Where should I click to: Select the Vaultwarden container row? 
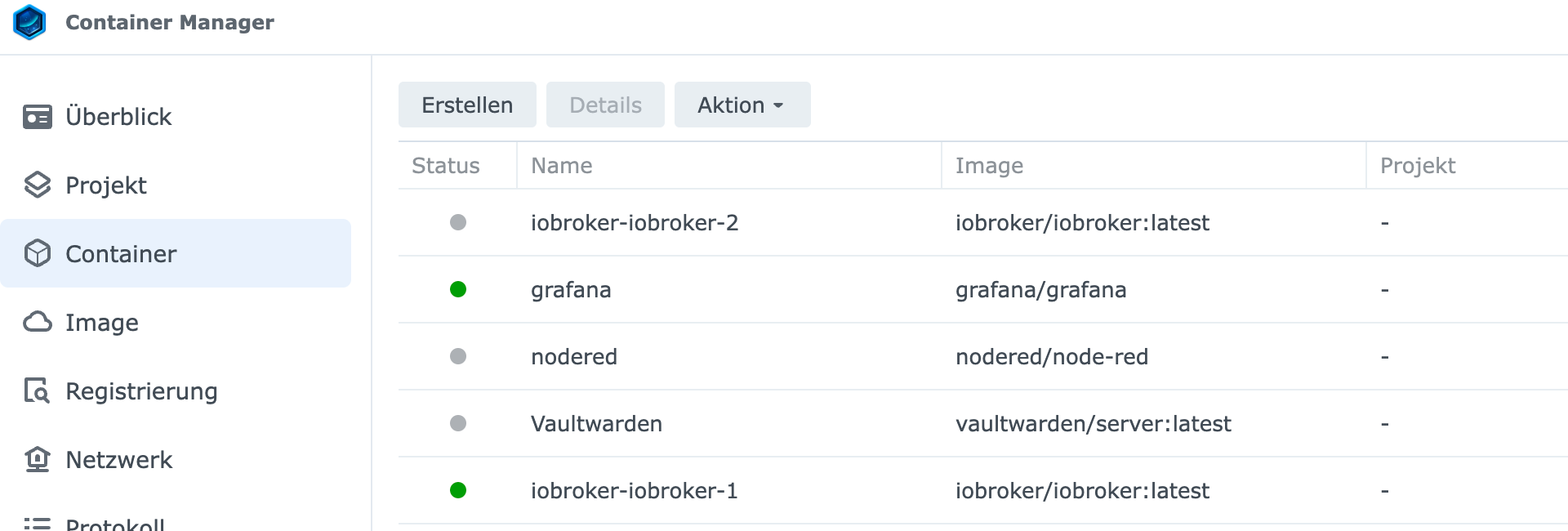[x=983, y=423]
